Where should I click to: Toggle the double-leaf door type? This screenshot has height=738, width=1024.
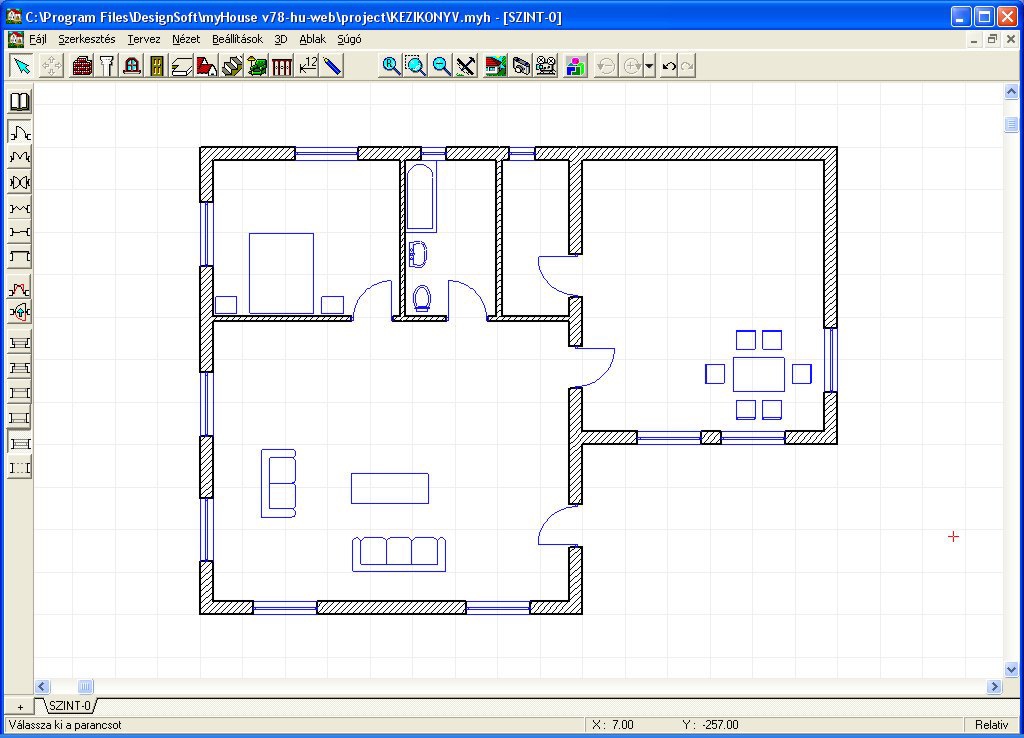coord(20,157)
